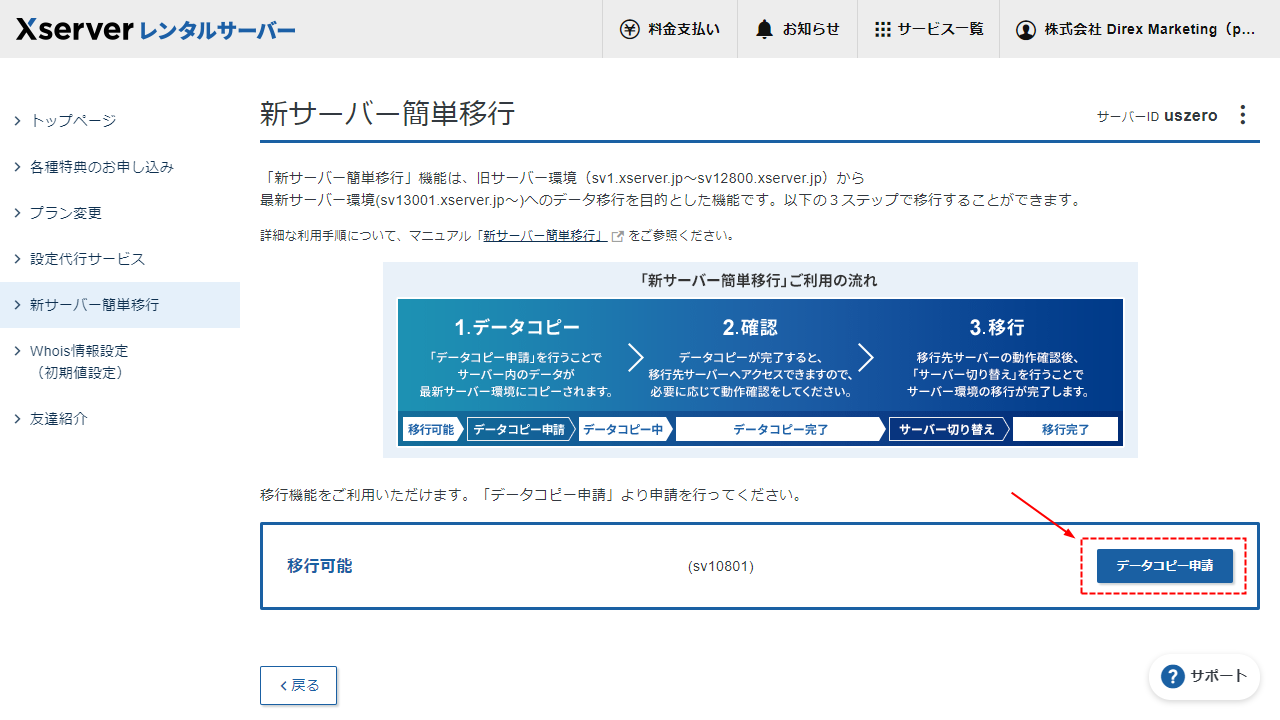This screenshot has height=720, width=1280.
Task: Expand chevron next to 友達紹介
Action: 17,418
